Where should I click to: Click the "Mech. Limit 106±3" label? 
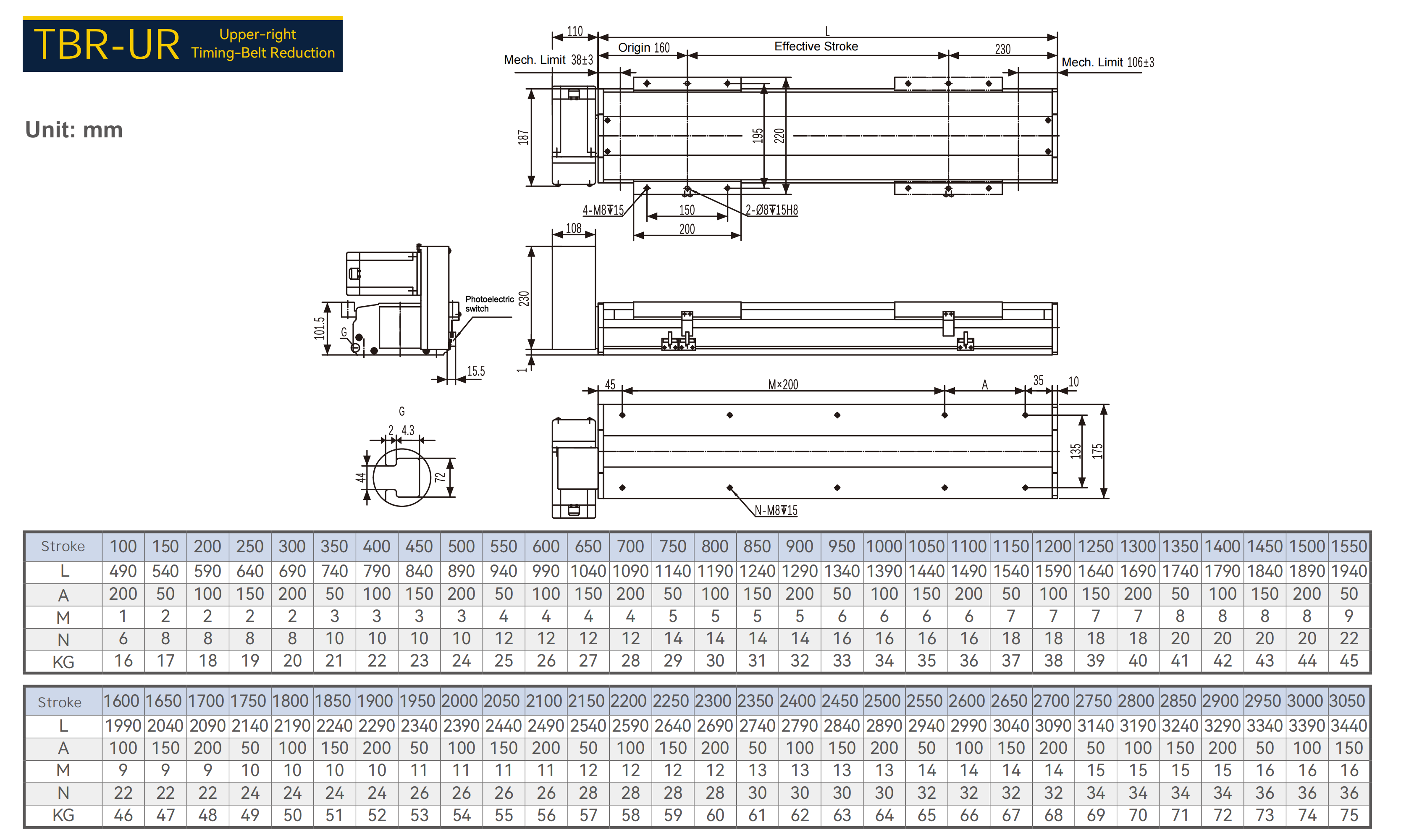pos(1107,62)
